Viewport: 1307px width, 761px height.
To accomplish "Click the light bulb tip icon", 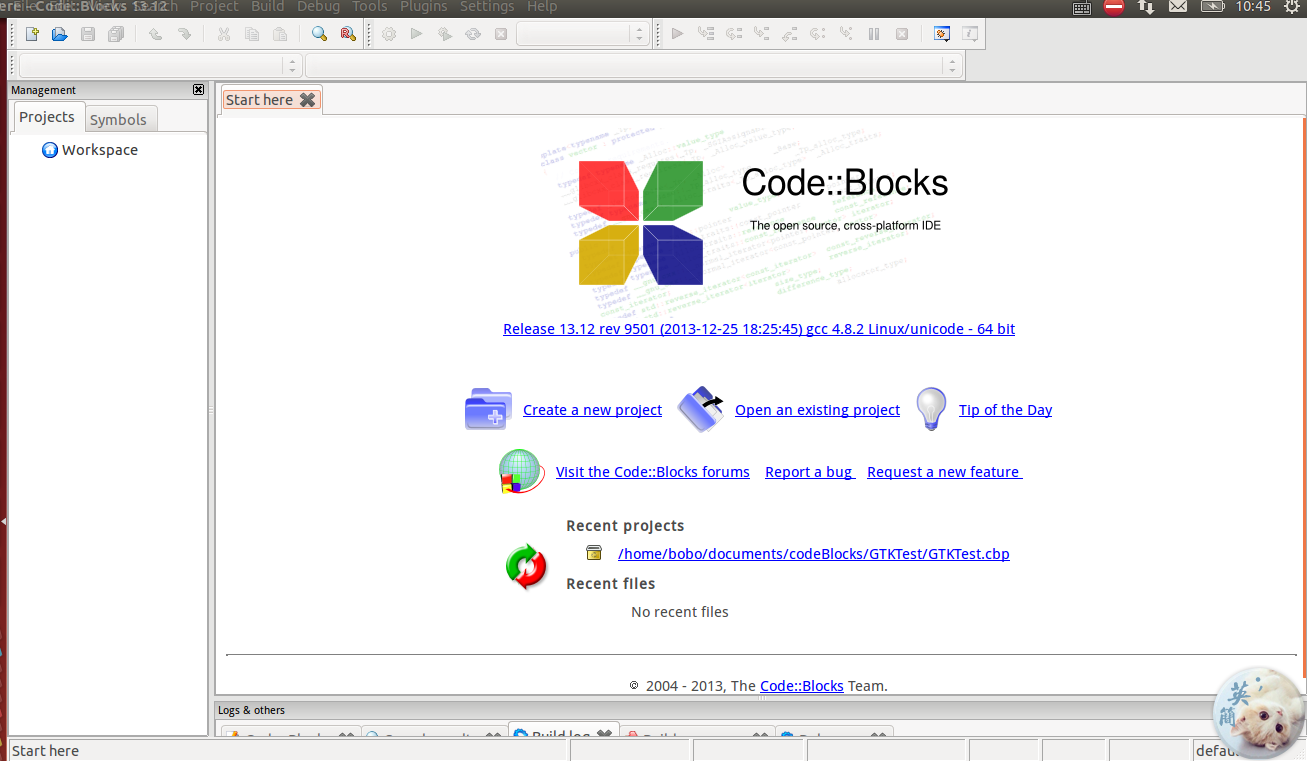I will click(931, 409).
